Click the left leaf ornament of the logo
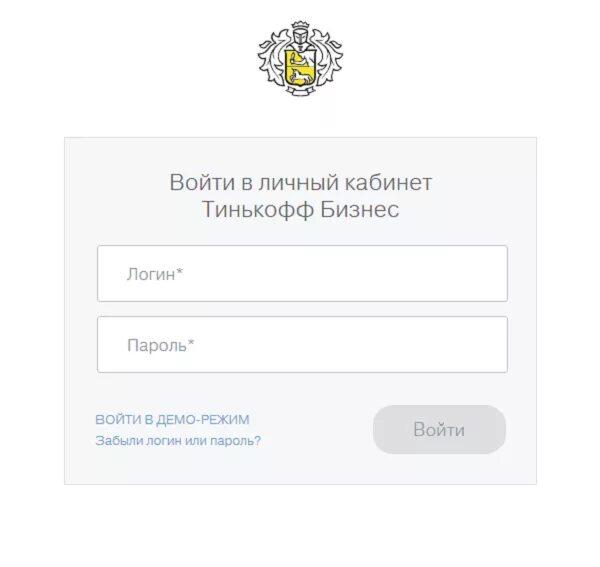The image size is (600, 567). (x=272, y=57)
